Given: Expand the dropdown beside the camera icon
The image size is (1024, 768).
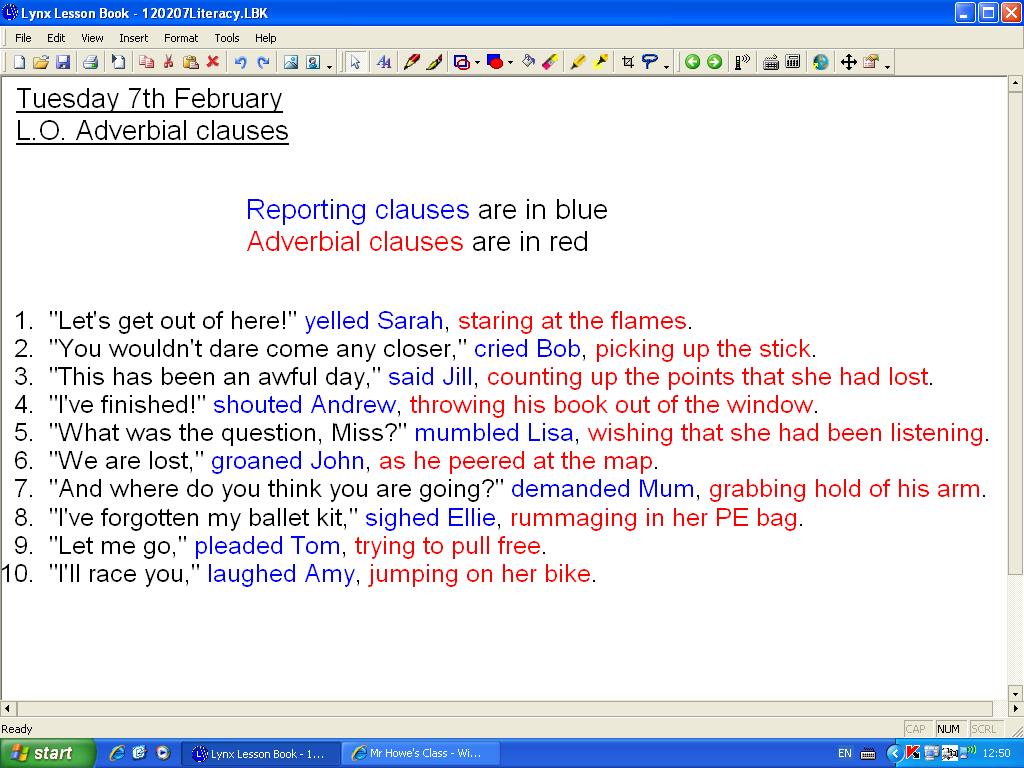Looking at the screenshot, I should pyautogui.click(x=329, y=63).
